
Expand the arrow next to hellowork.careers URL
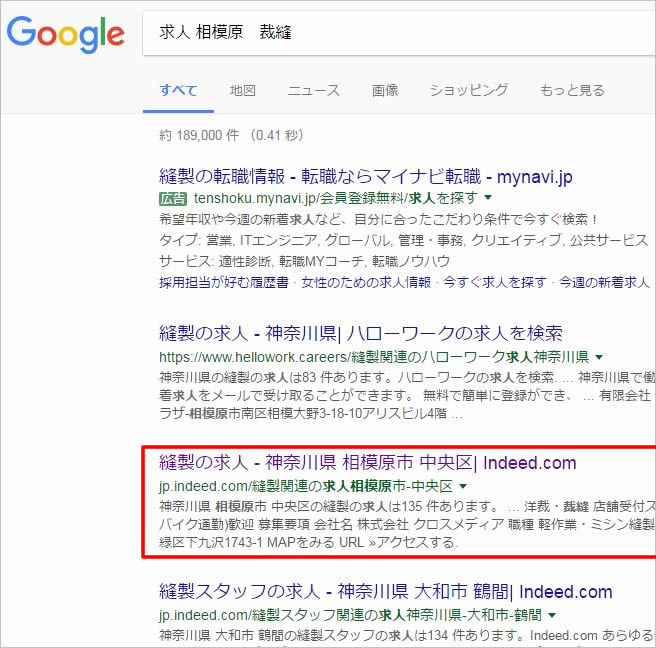click(x=599, y=357)
